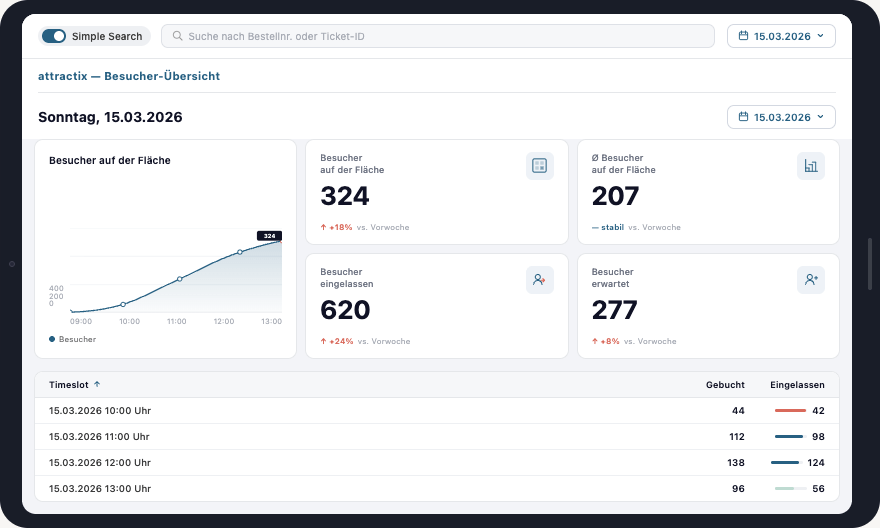Click the floor-plan icon in the Besucher auf der Fläche card
The image size is (880, 528).
[x=540, y=166]
